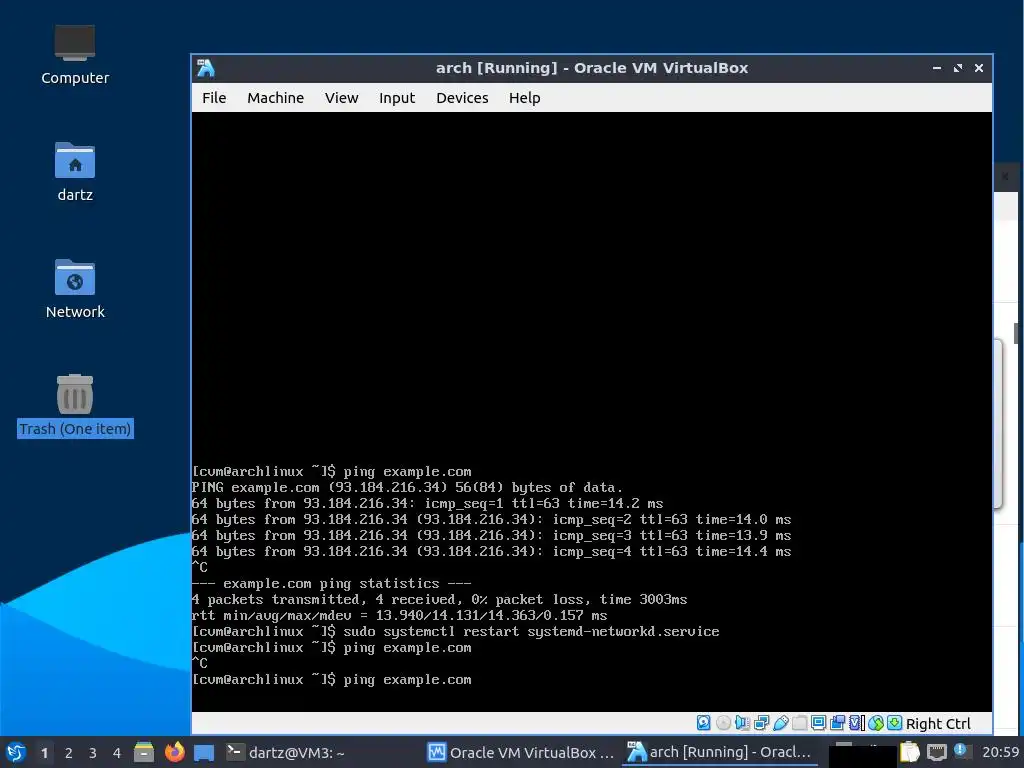Viewport: 1024px width, 768px height.
Task: Click the scrollbar of the window behind VirtualBox
Action: coord(1016,333)
